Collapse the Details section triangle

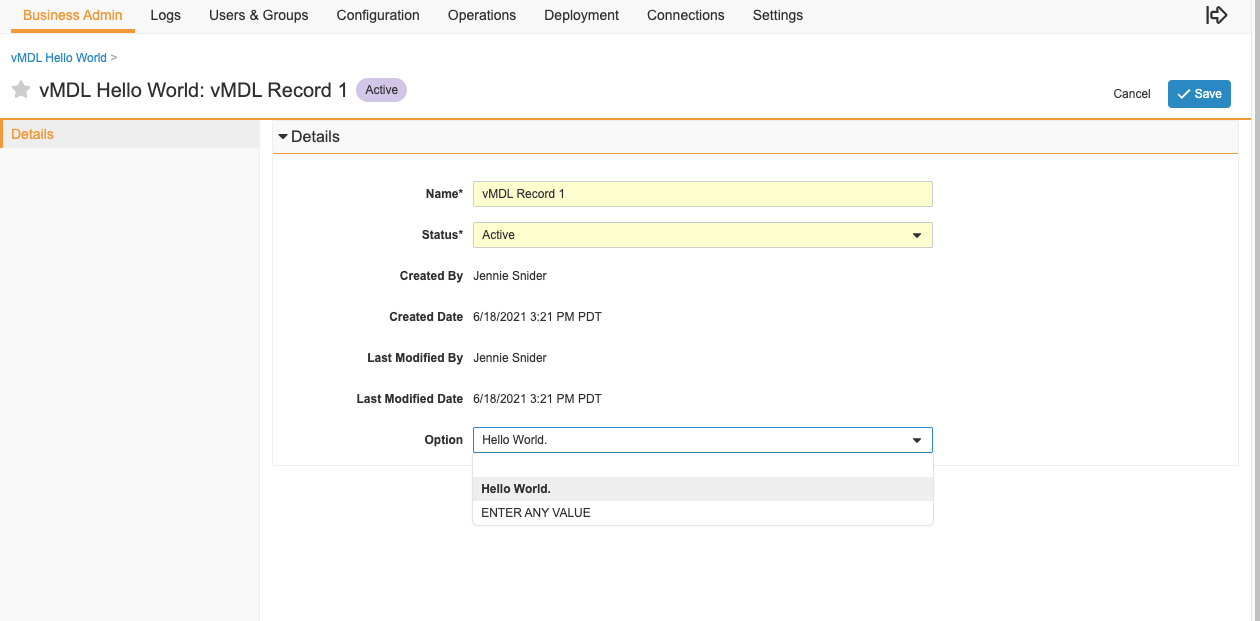click(283, 137)
